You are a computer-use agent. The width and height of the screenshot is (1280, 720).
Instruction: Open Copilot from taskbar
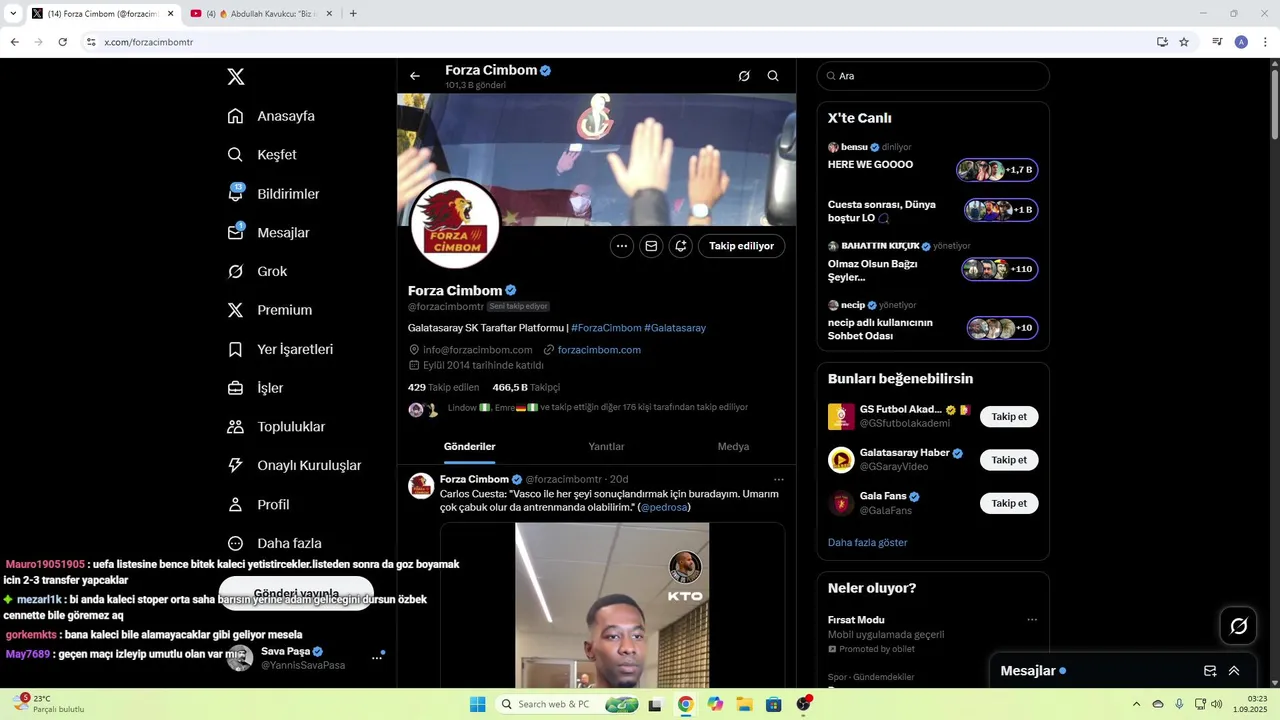pos(715,704)
